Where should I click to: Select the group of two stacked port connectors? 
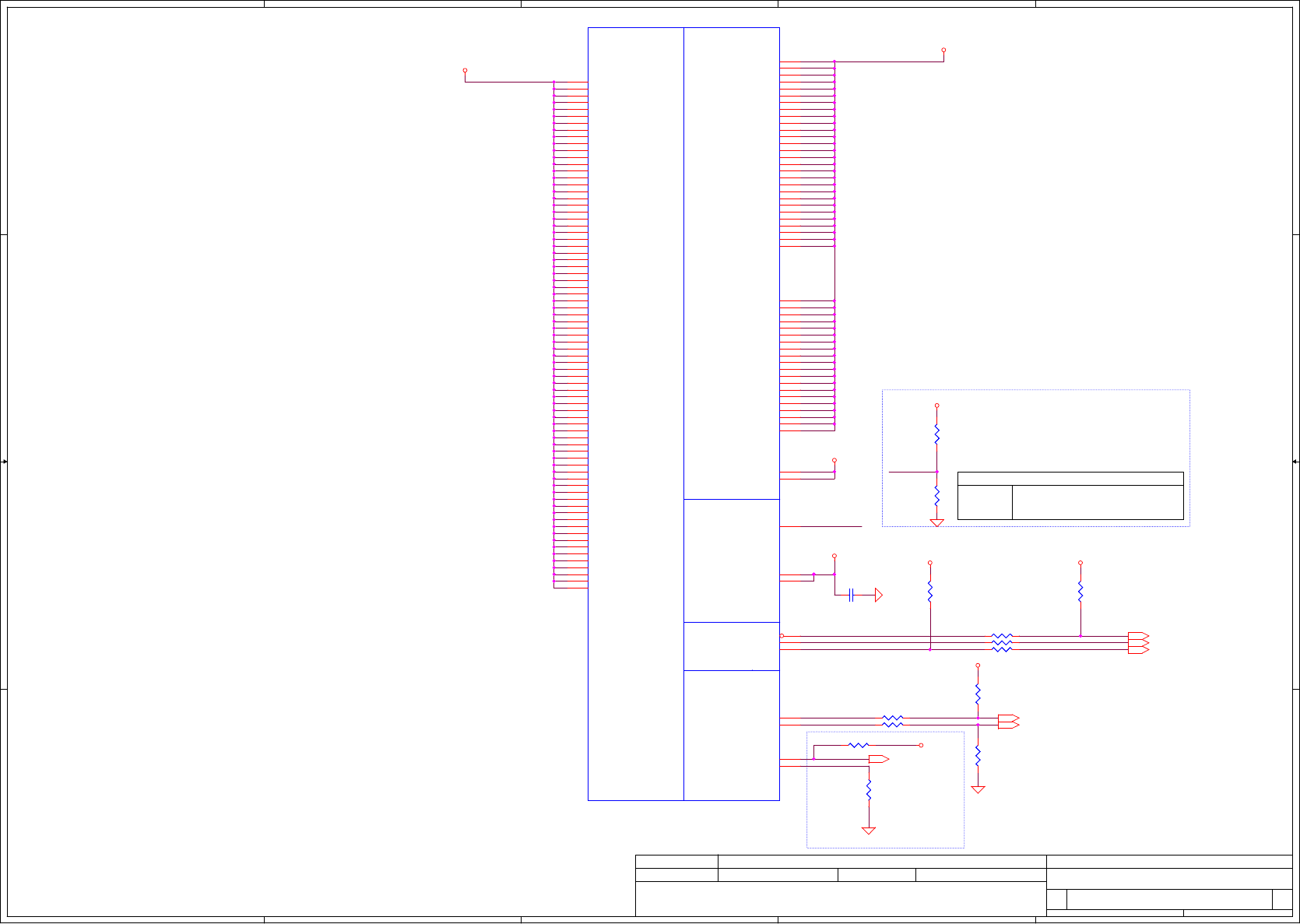tap(1009, 722)
